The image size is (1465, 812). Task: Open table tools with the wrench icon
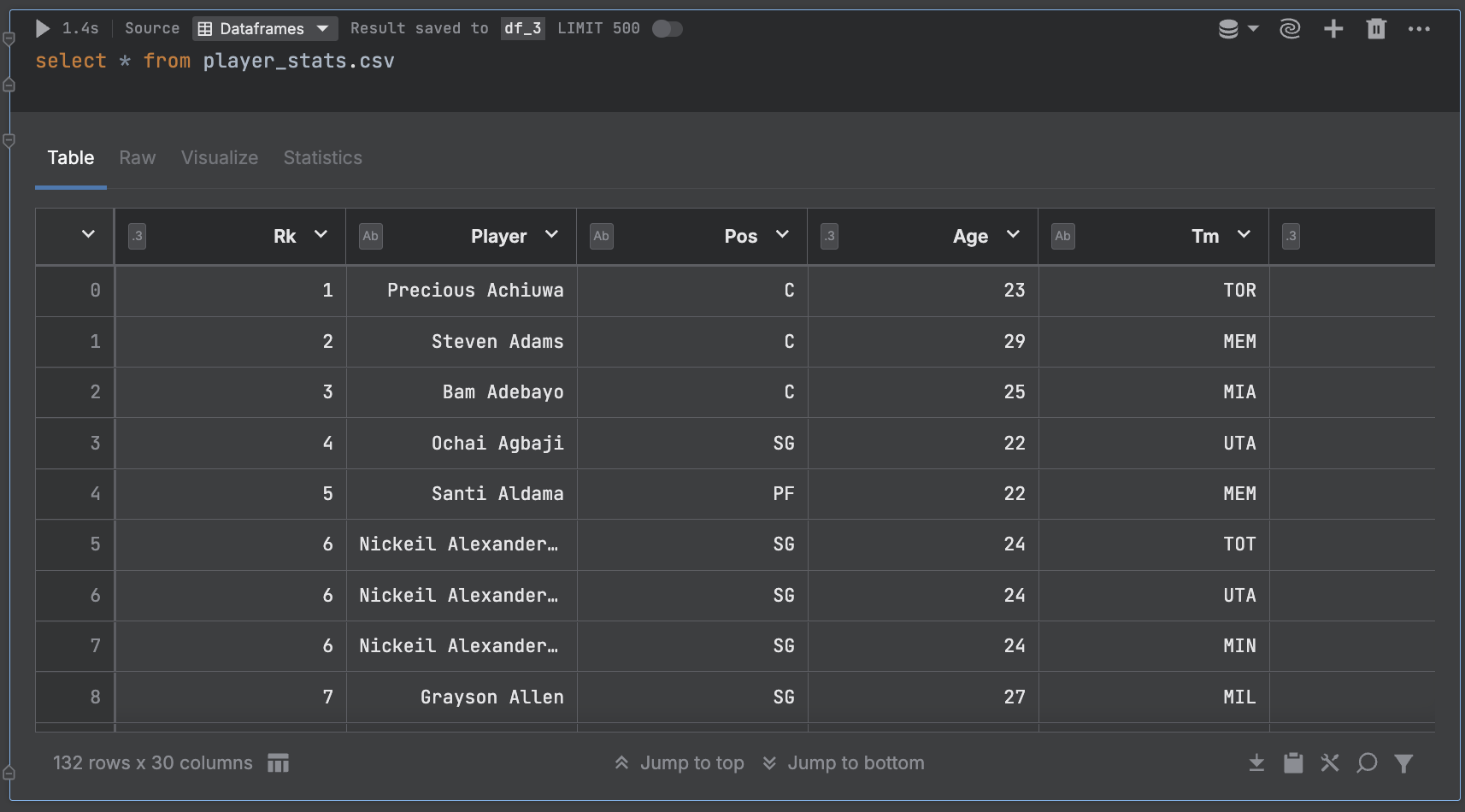[1330, 762]
